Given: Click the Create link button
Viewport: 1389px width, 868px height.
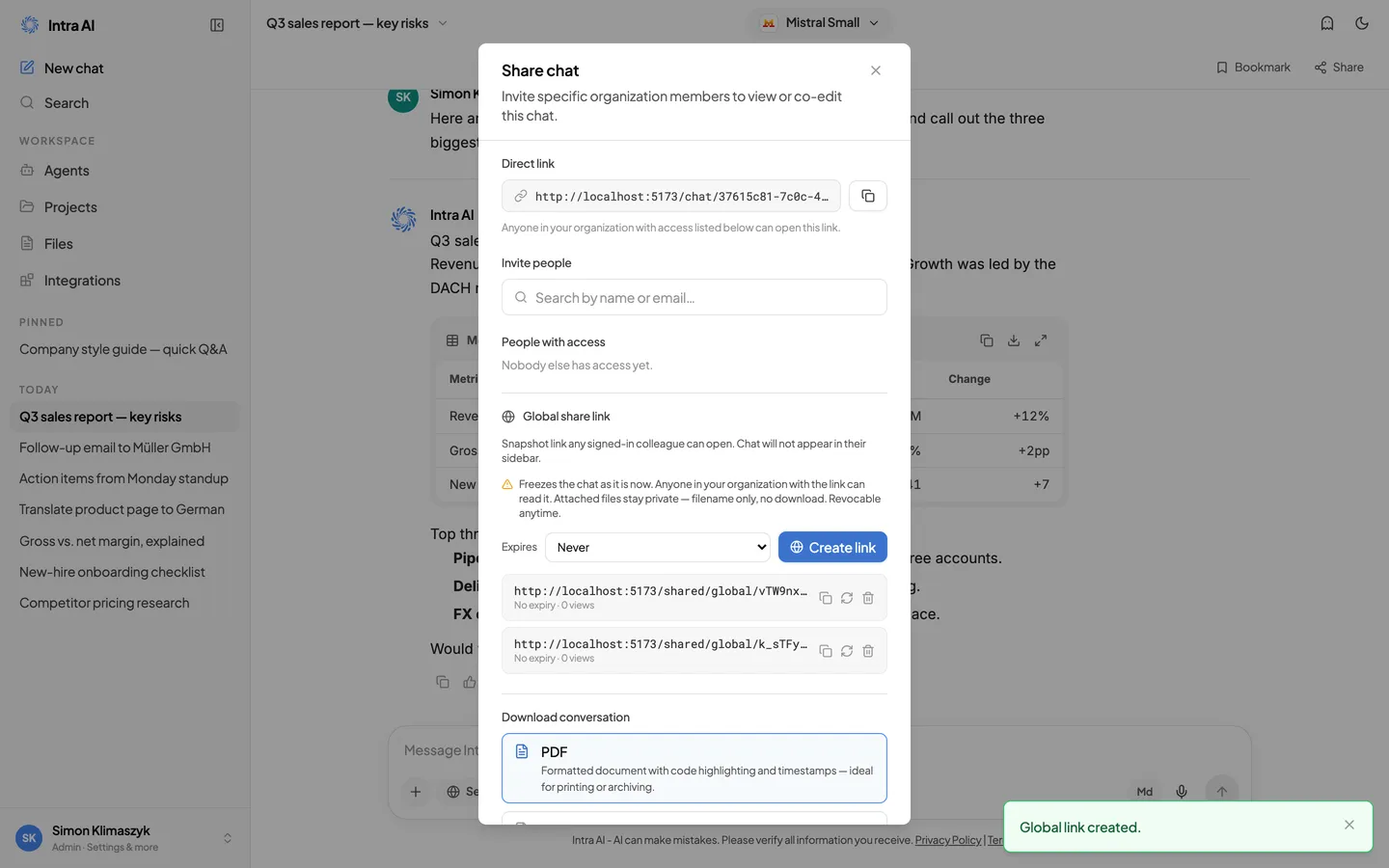Looking at the screenshot, I should pos(832,547).
